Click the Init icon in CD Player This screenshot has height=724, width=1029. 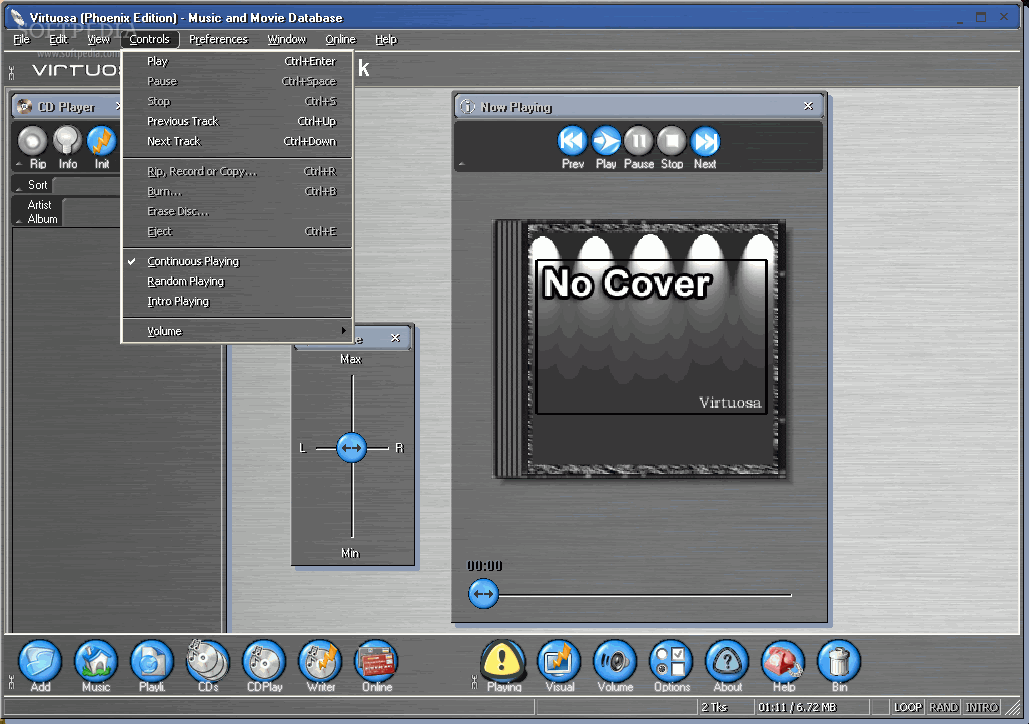coord(102,148)
